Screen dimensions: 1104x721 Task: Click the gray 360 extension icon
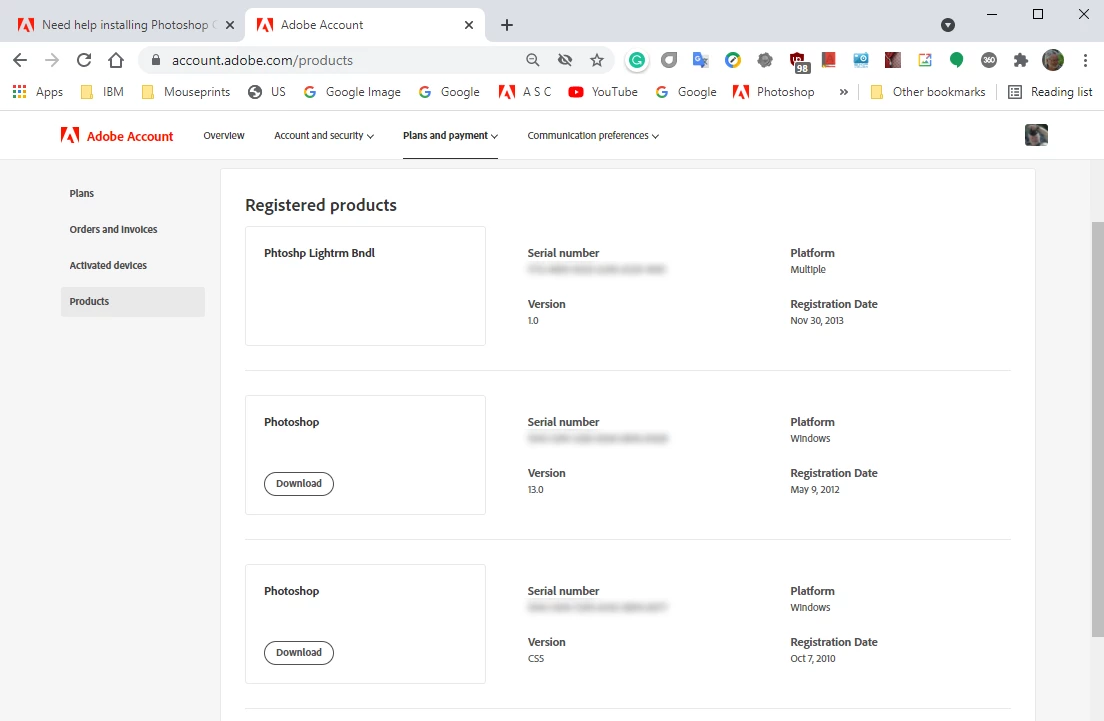989,61
